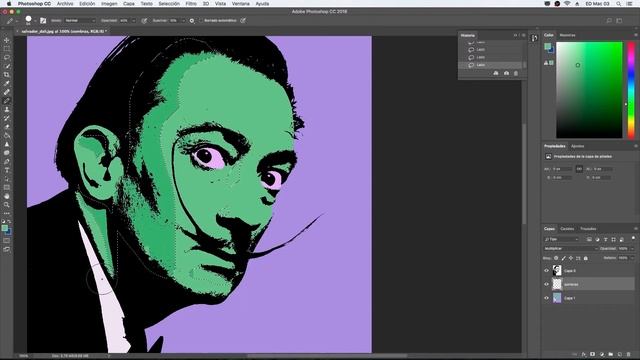This screenshot has width=640, height=360.
Task: Open the extra tools (three dots) button
Action: pyautogui.click(x=7, y=213)
